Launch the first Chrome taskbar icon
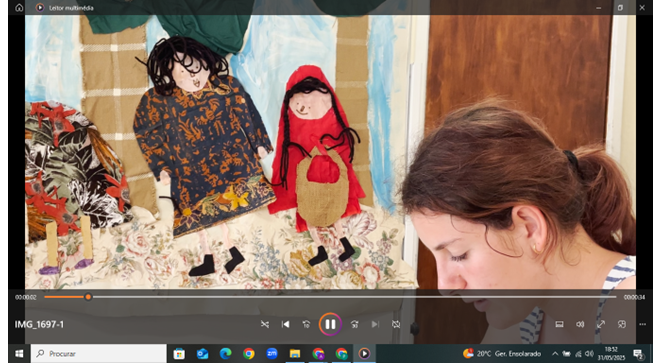Viewport: 657px width, 363px height. click(x=248, y=353)
